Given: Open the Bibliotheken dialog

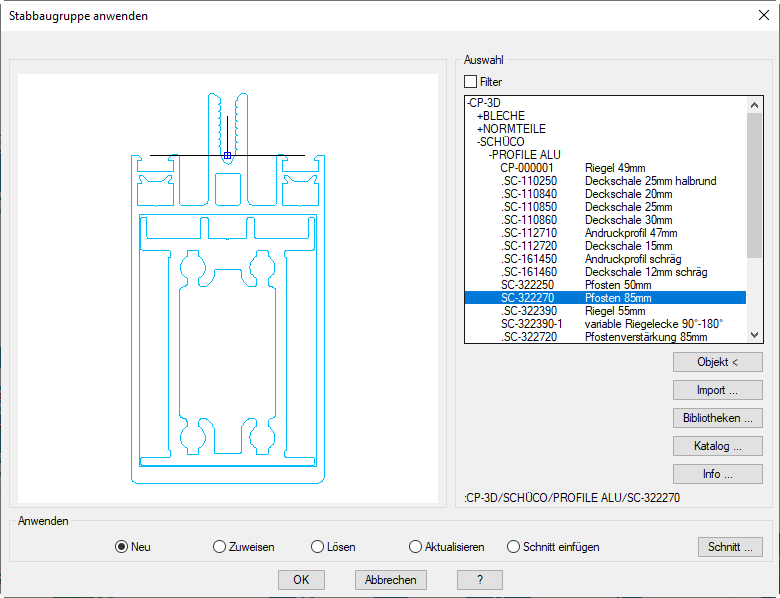Looking at the screenshot, I should click(717, 418).
